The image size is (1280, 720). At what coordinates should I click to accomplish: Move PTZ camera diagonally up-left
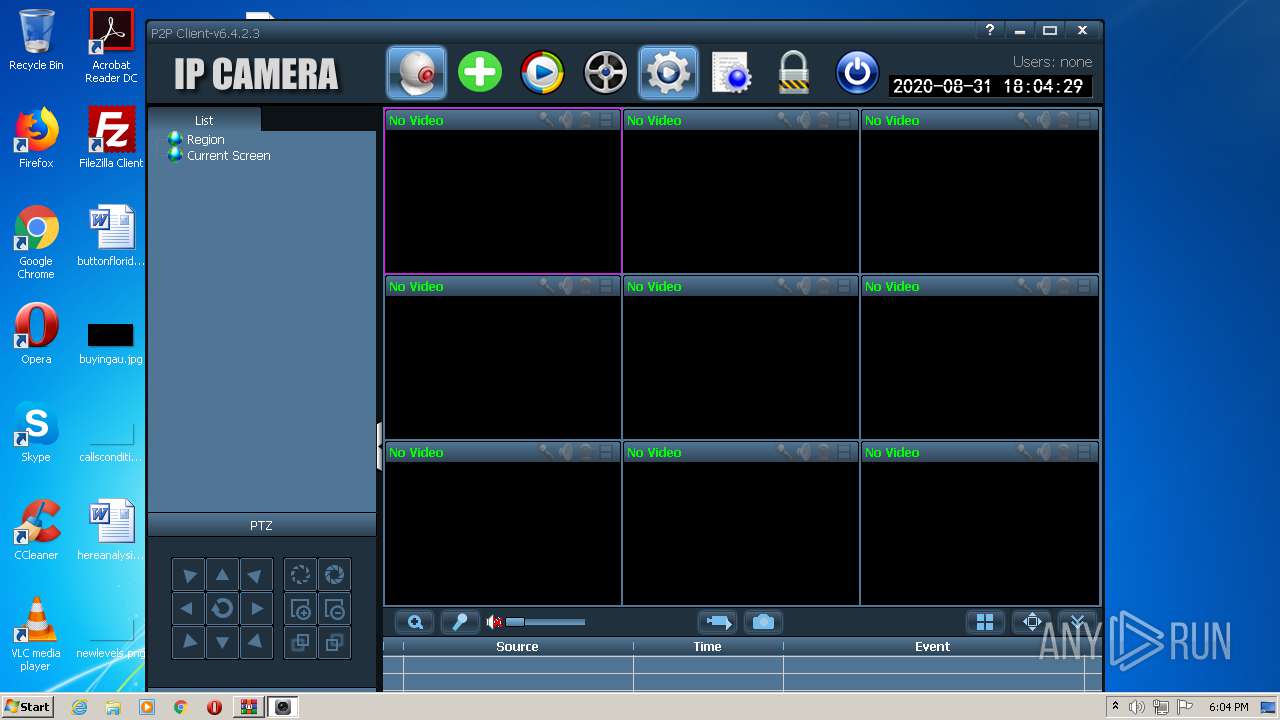(x=188, y=575)
